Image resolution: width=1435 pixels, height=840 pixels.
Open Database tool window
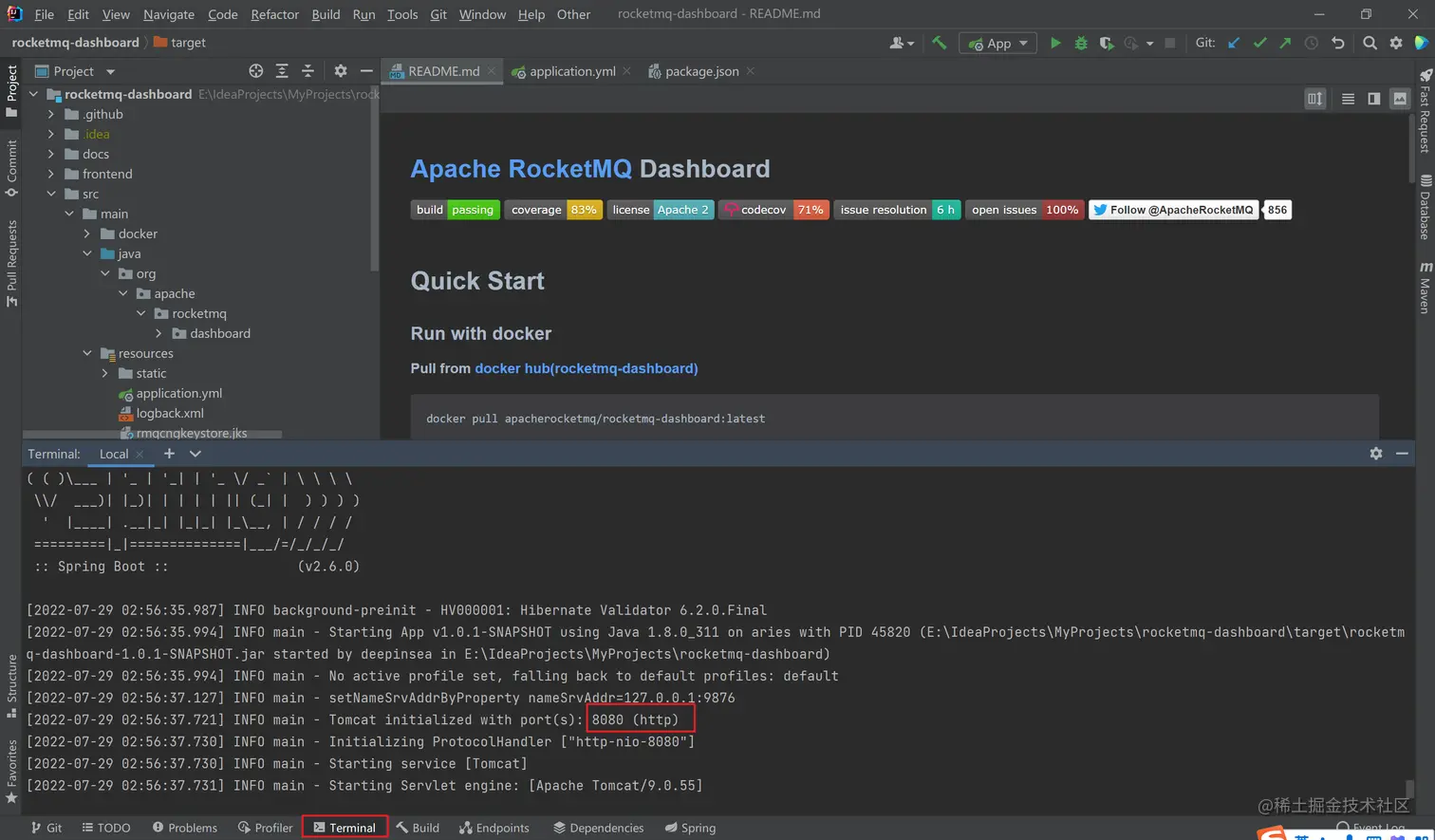(x=1425, y=207)
